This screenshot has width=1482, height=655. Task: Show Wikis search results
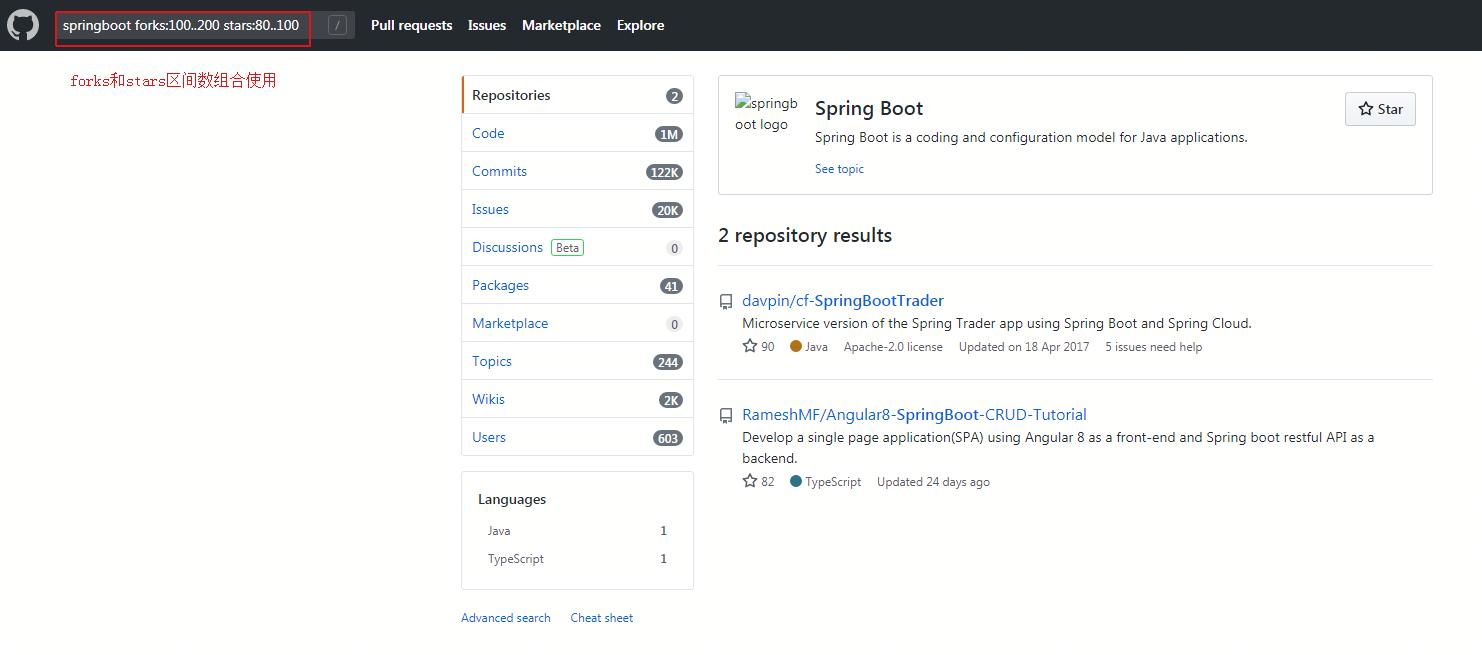577,399
